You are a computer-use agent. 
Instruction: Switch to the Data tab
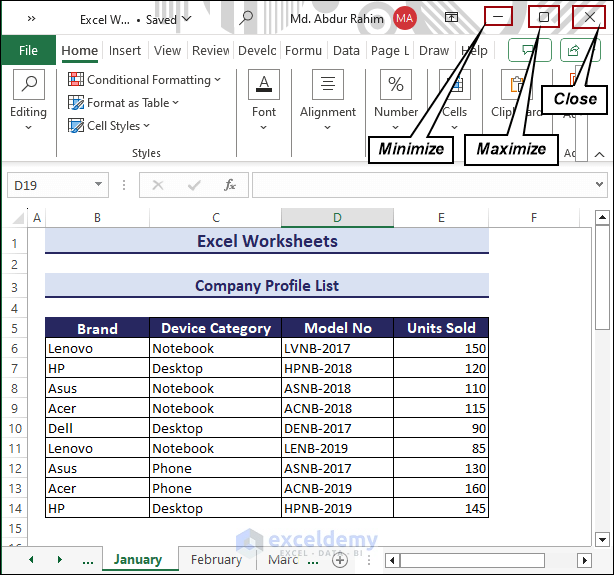[346, 51]
